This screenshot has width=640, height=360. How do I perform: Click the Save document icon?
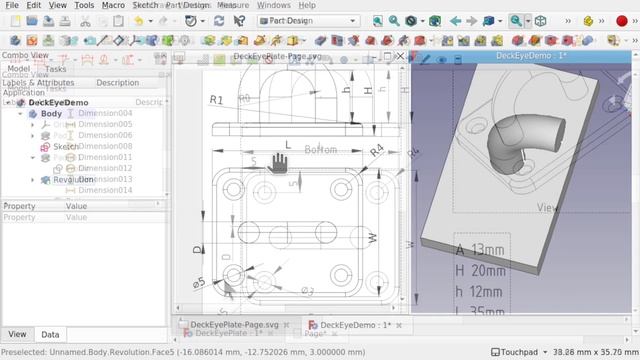pos(48,21)
